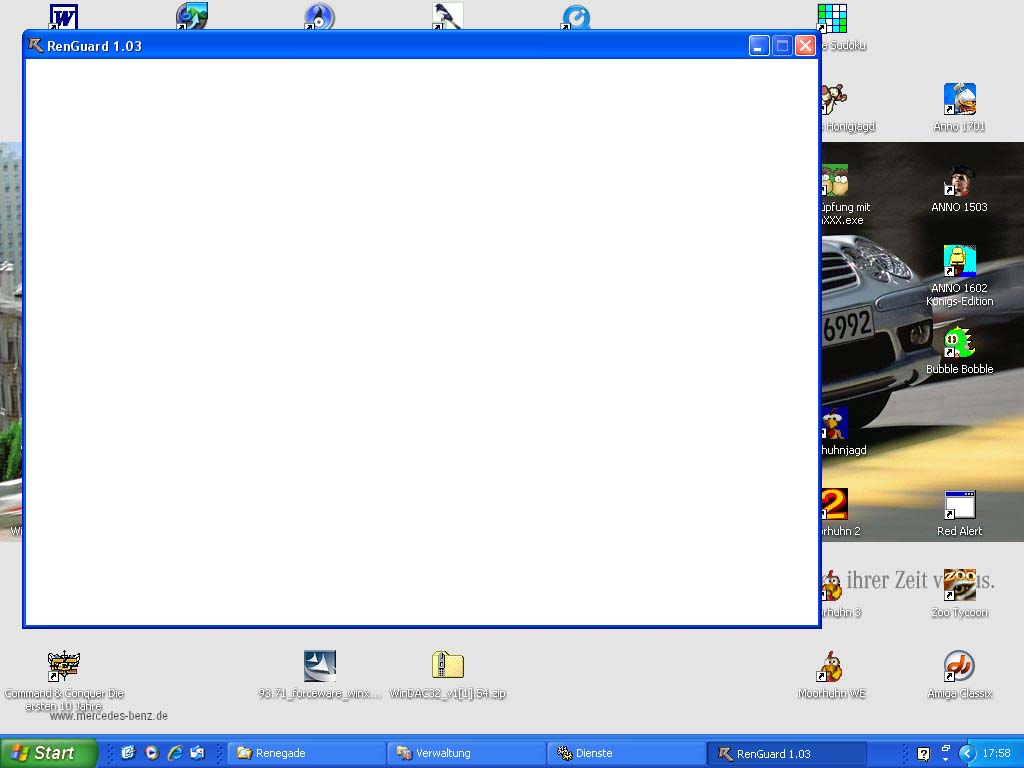Select the WinDAC32 zip file icon
The image size is (1024, 768).
point(447,667)
